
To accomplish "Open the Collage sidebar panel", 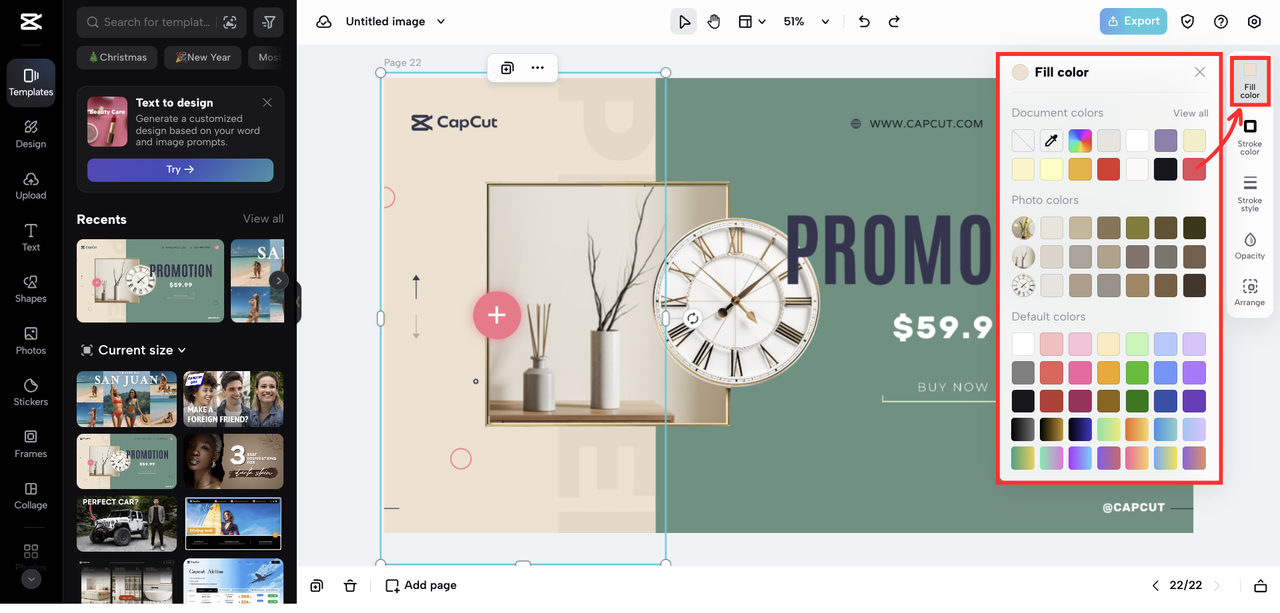I will coord(31,495).
